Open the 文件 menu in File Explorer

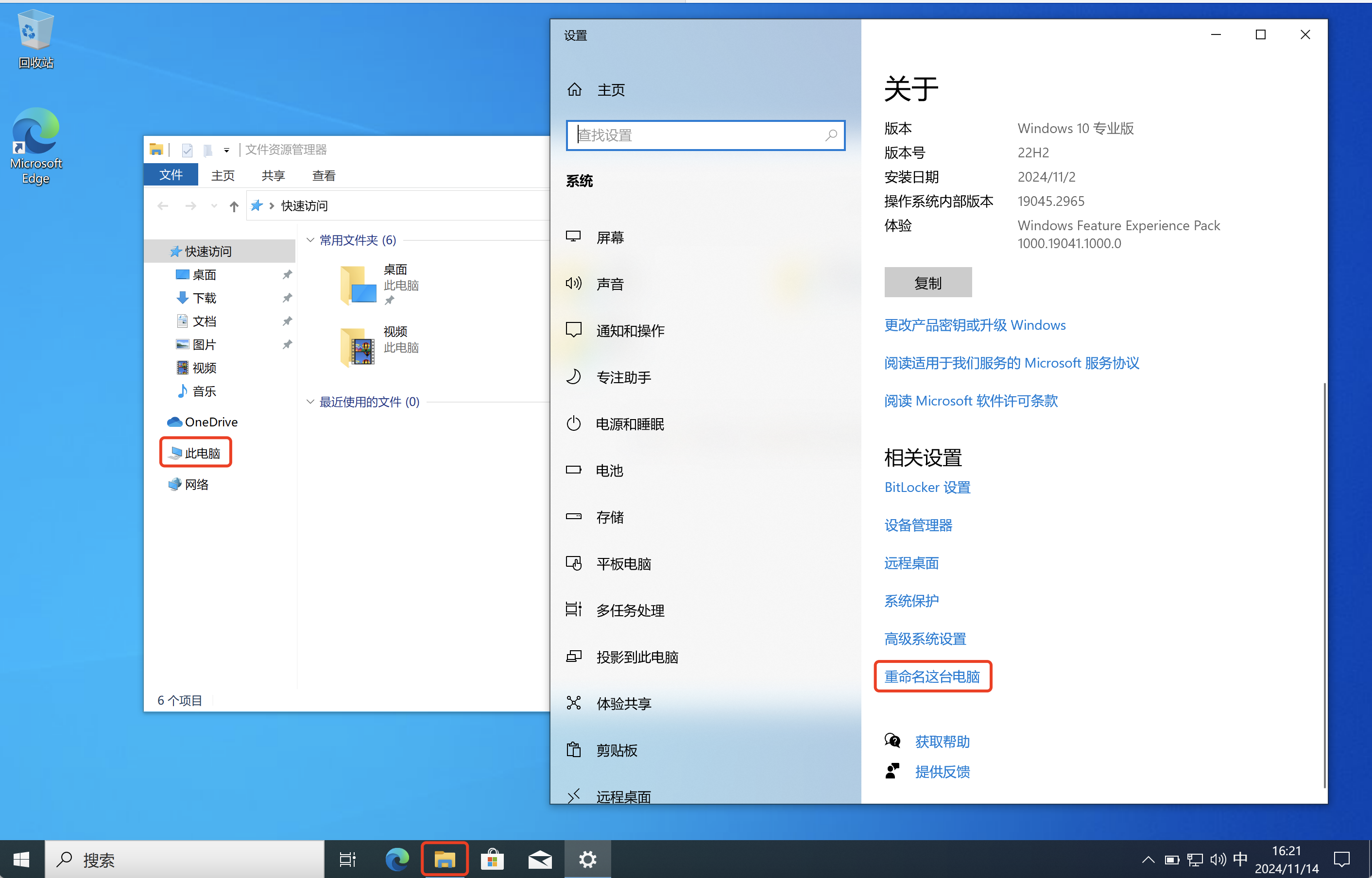pos(171,175)
